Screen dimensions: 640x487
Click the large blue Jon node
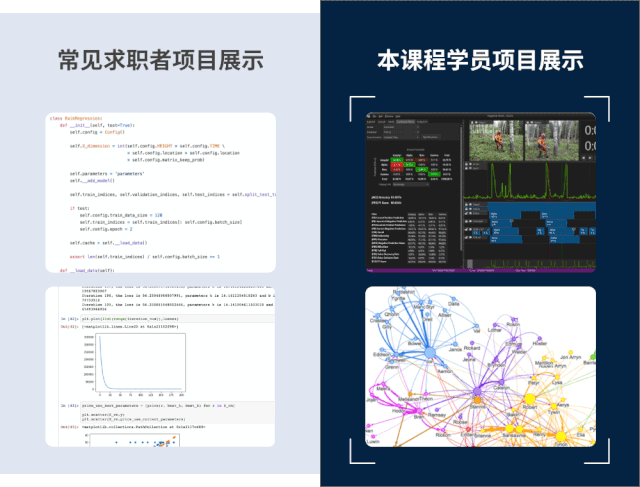click(x=429, y=352)
